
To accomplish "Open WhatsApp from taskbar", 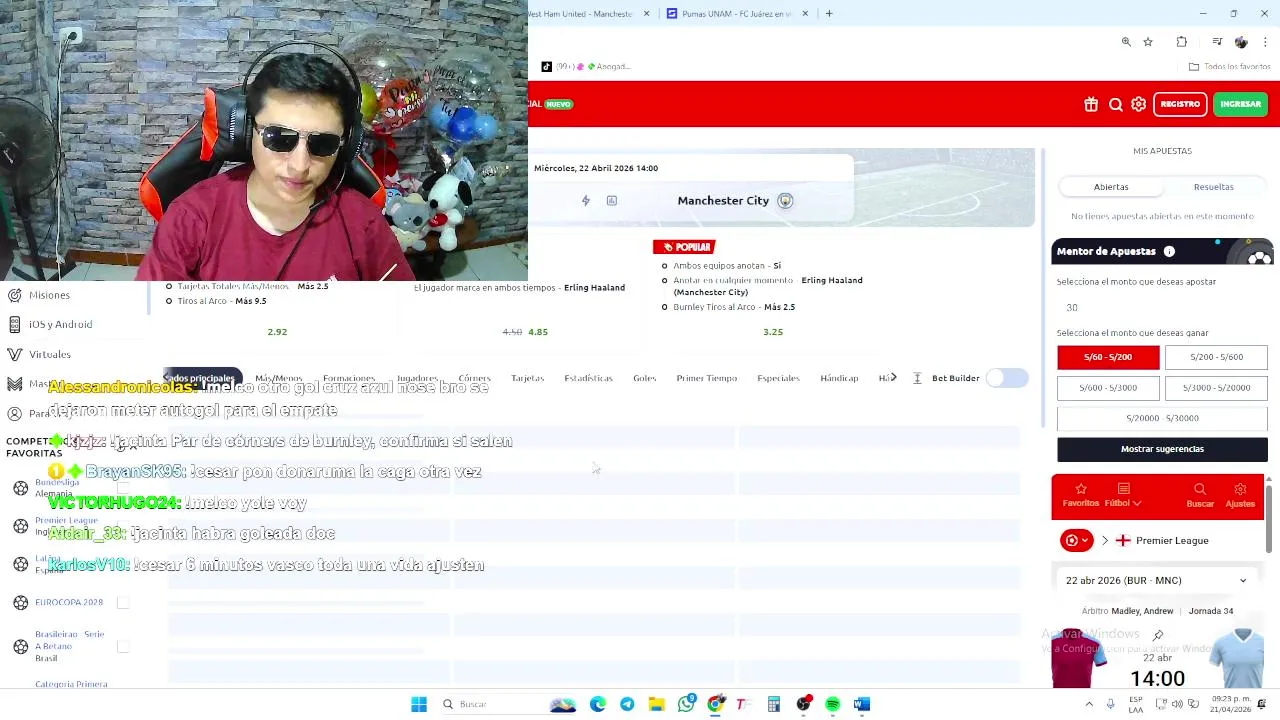I will click(x=686, y=705).
